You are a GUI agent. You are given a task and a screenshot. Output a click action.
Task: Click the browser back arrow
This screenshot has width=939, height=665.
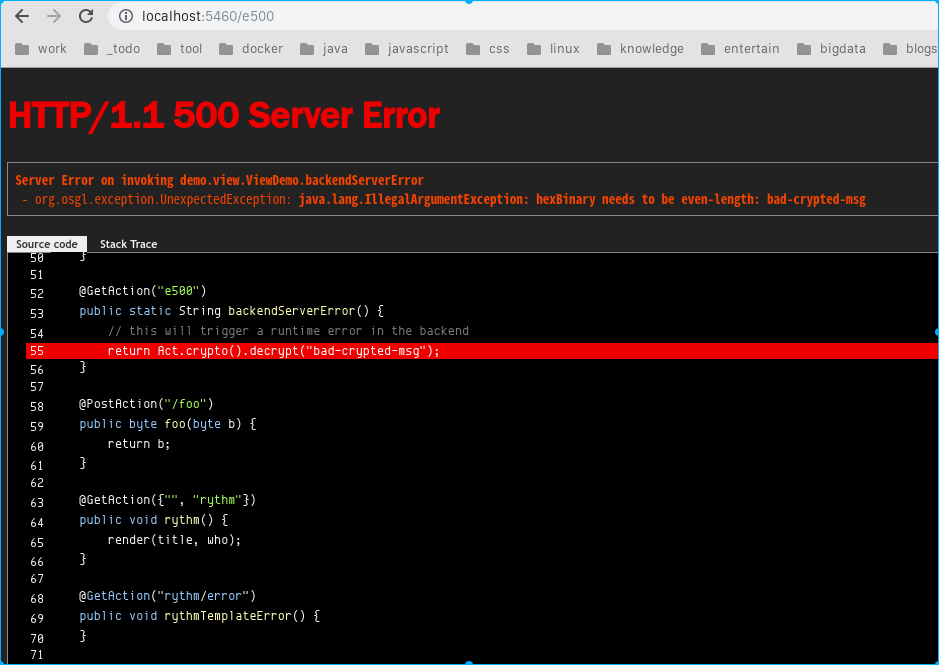tap(22, 16)
